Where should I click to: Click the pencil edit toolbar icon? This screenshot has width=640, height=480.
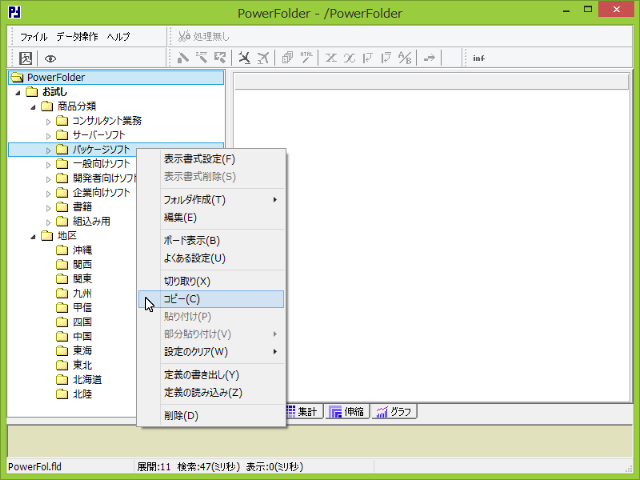(183, 58)
